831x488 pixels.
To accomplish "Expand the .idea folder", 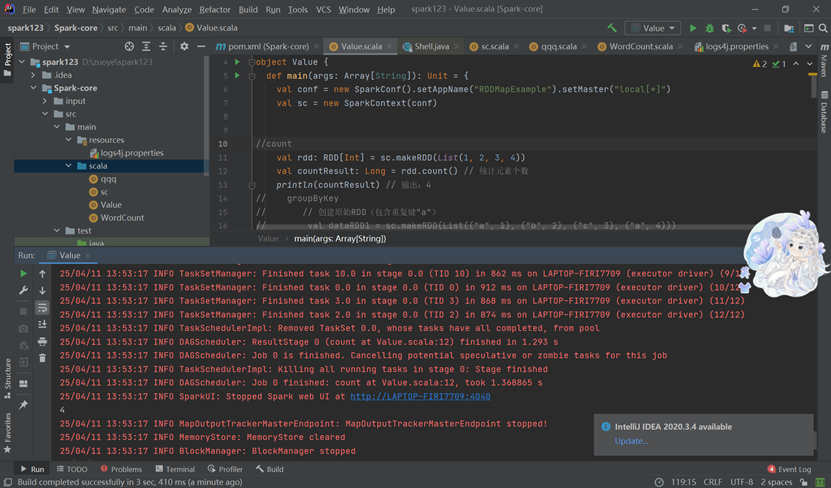I will (33, 75).
